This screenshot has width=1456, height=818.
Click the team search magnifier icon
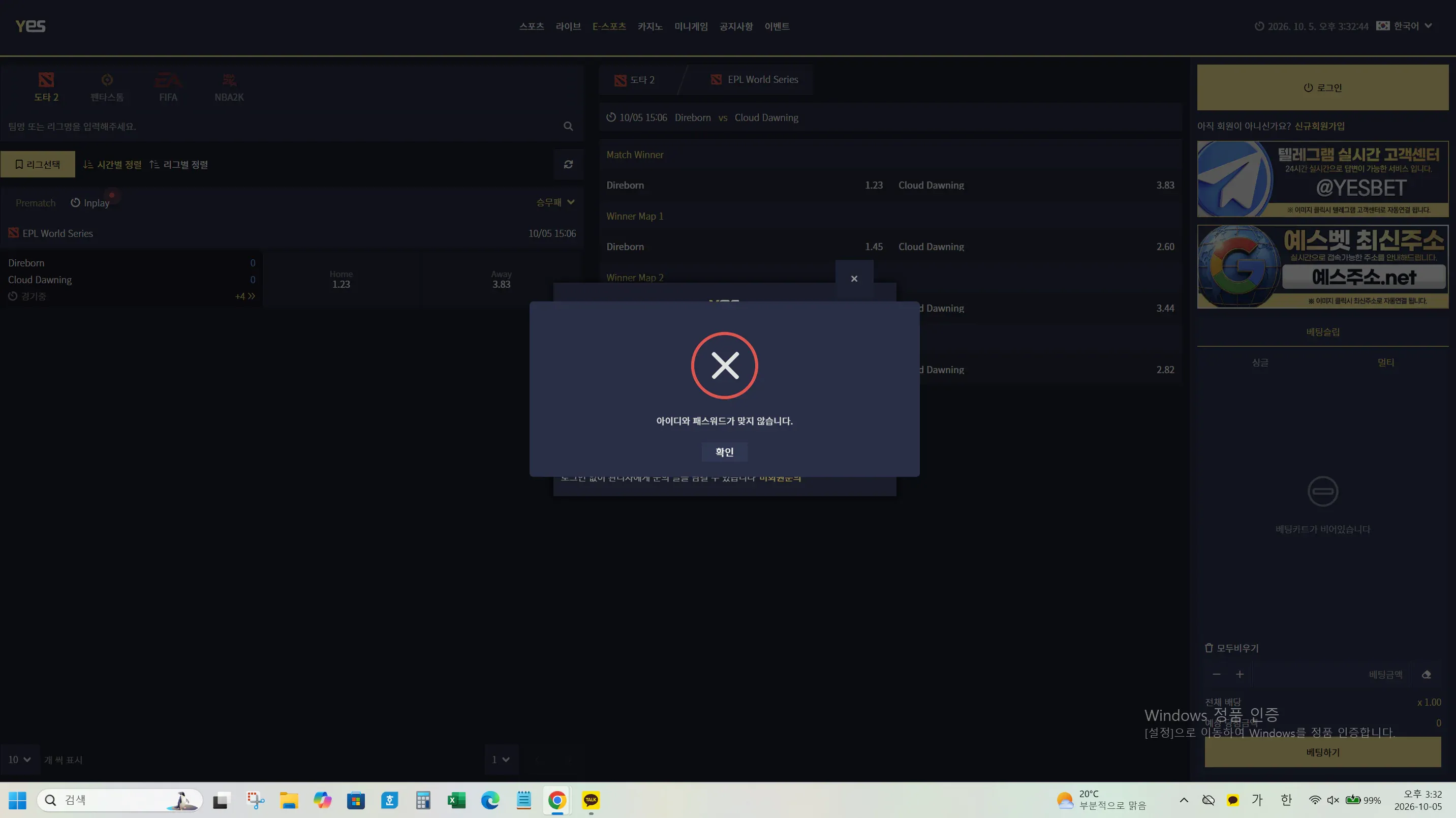[x=568, y=126]
